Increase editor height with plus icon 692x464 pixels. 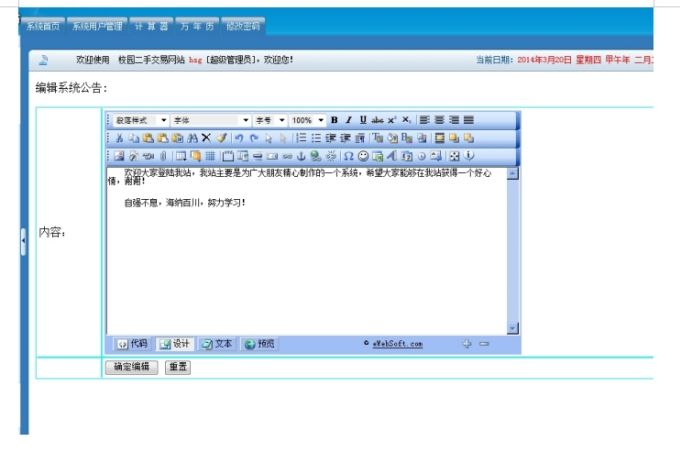pyautogui.click(x=466, y=343)
